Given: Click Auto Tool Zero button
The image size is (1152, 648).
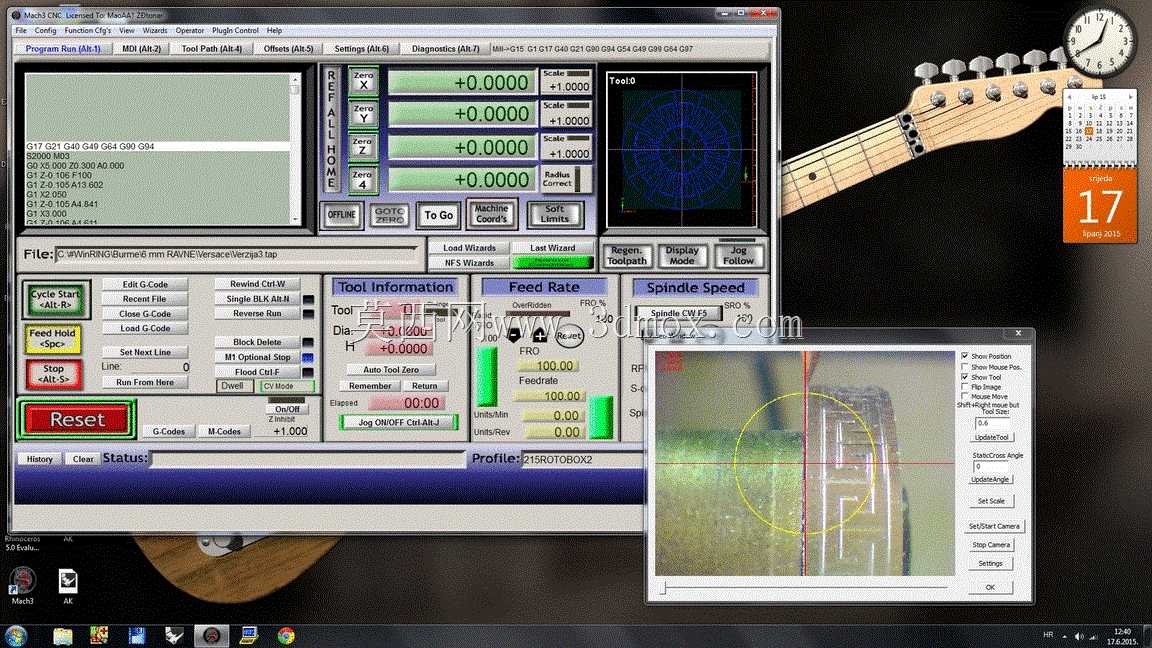Looking at the screenshot, I should [391, 370].
